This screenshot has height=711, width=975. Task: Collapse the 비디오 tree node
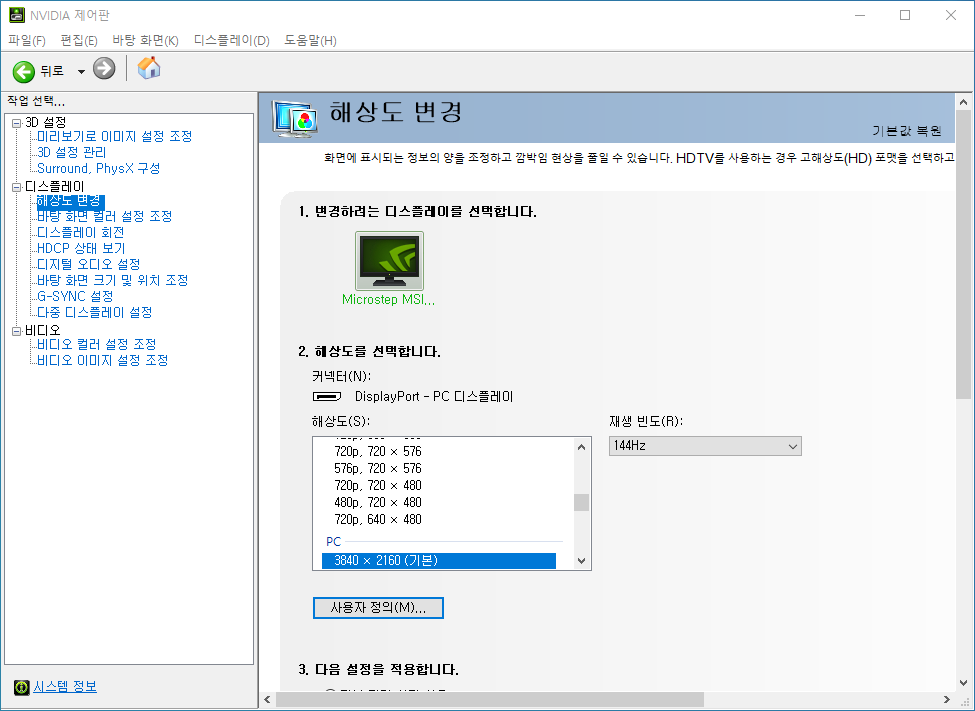(17, 331)
